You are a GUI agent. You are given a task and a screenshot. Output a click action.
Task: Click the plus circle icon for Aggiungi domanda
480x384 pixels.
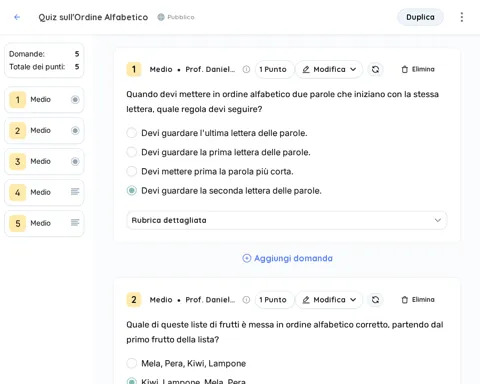pyautogui.click(x=247, y=258)
